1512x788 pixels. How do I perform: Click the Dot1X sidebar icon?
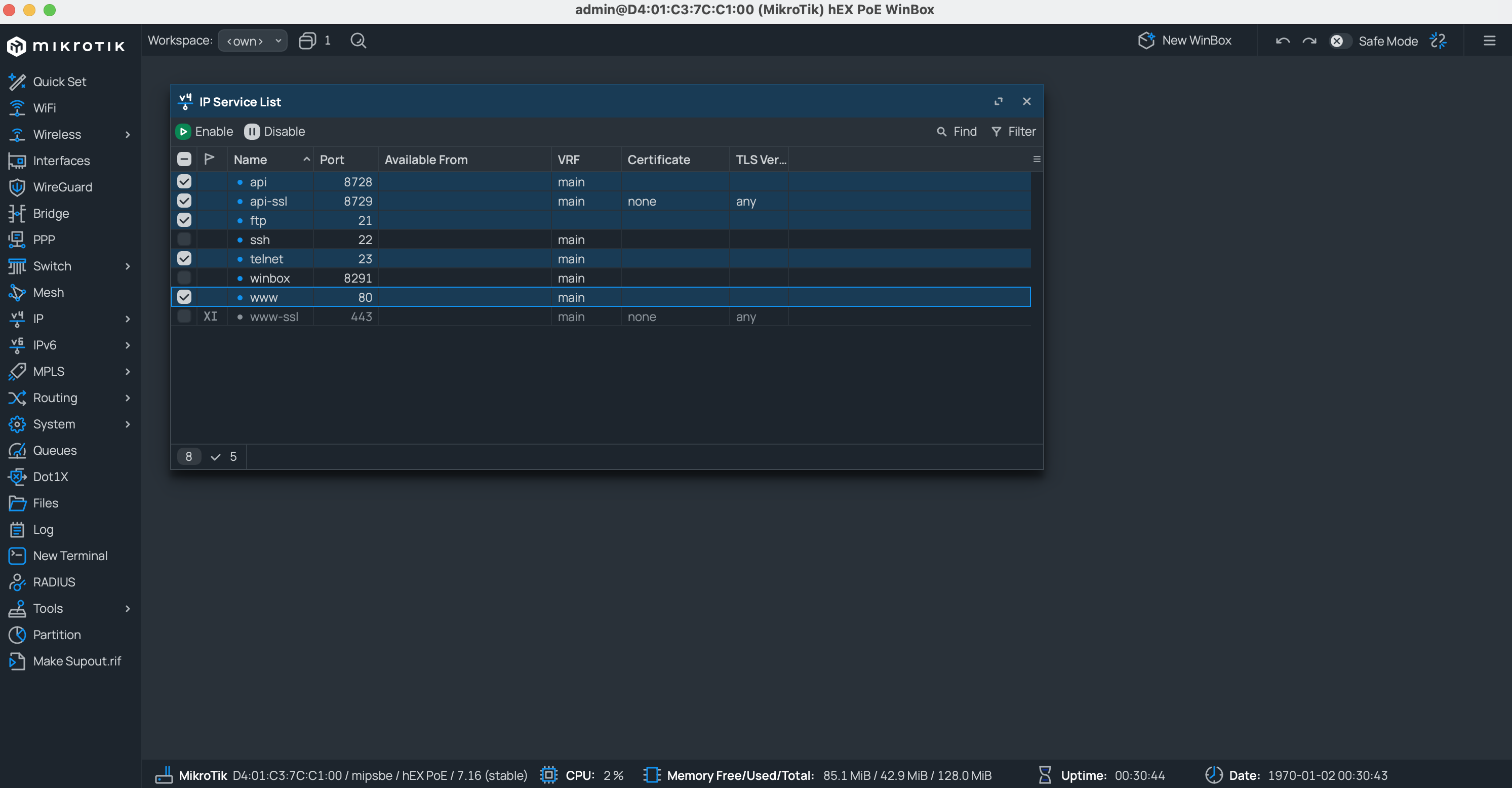pyautogui.click(x=17, y=477)
